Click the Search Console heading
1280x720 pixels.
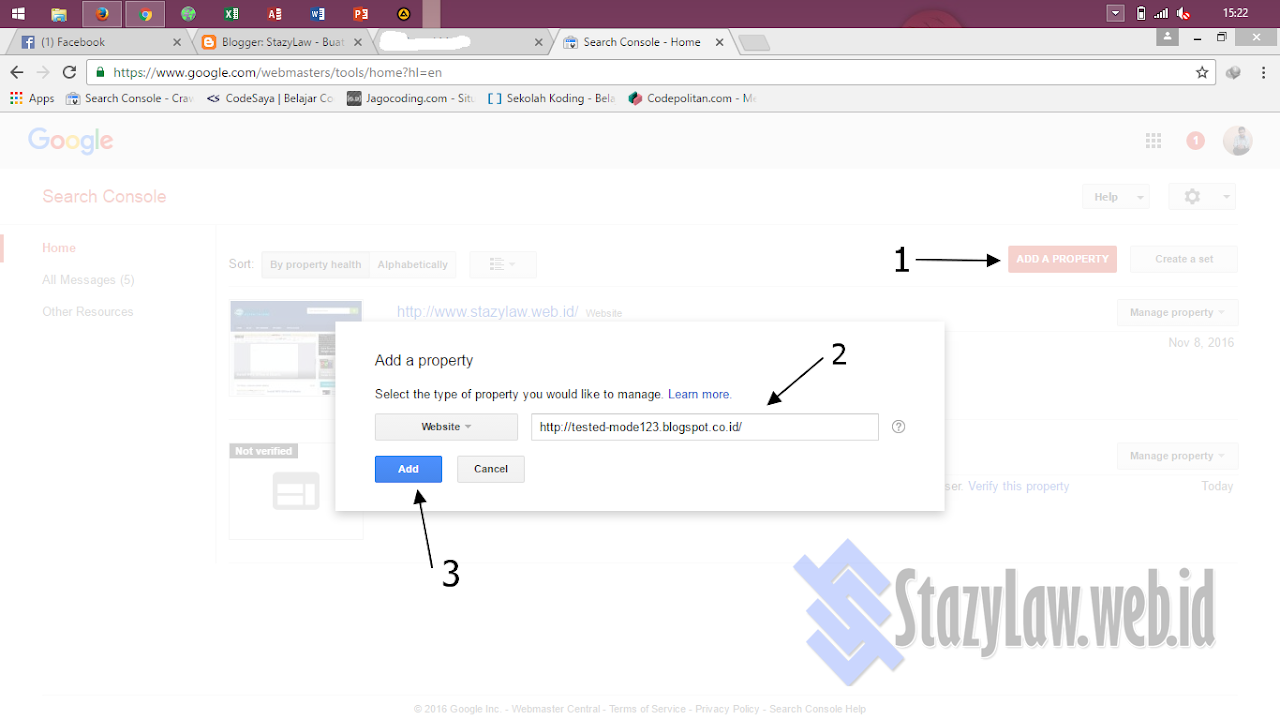click(x=104, y=196)
